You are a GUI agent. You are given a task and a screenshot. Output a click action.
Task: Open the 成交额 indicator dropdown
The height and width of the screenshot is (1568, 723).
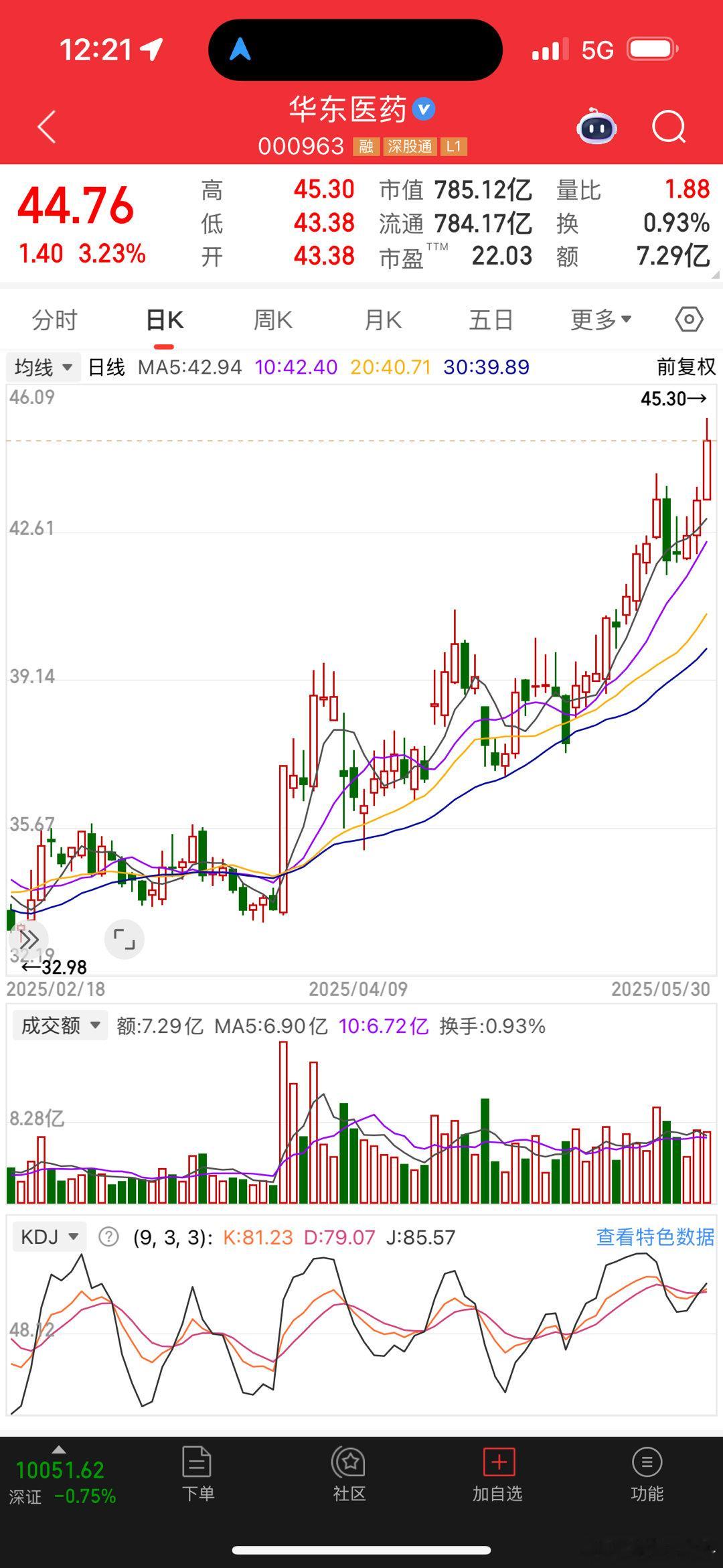click(60, 1025)
